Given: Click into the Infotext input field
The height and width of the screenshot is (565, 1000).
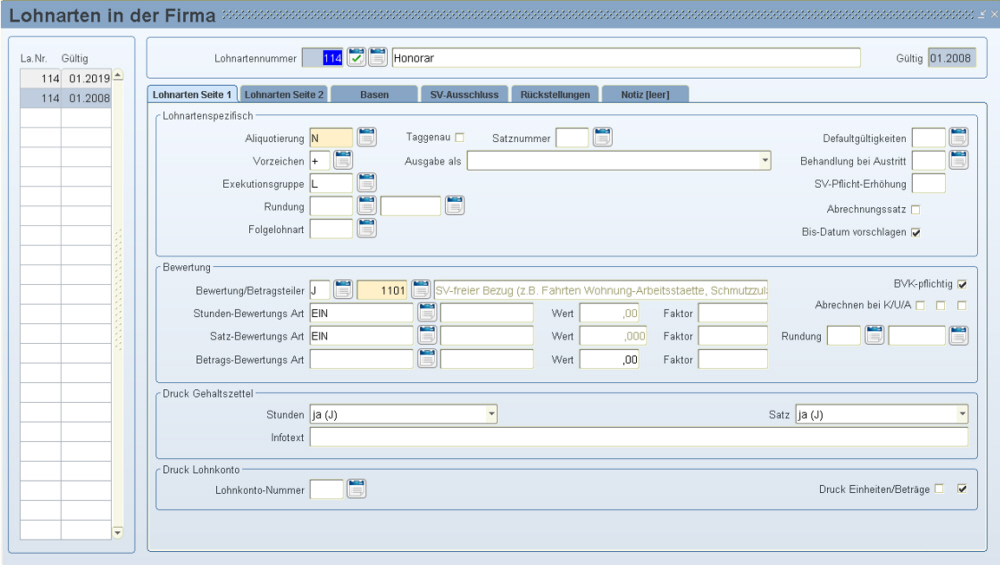Looking at the screenshot, I should (x=638, y=437).
